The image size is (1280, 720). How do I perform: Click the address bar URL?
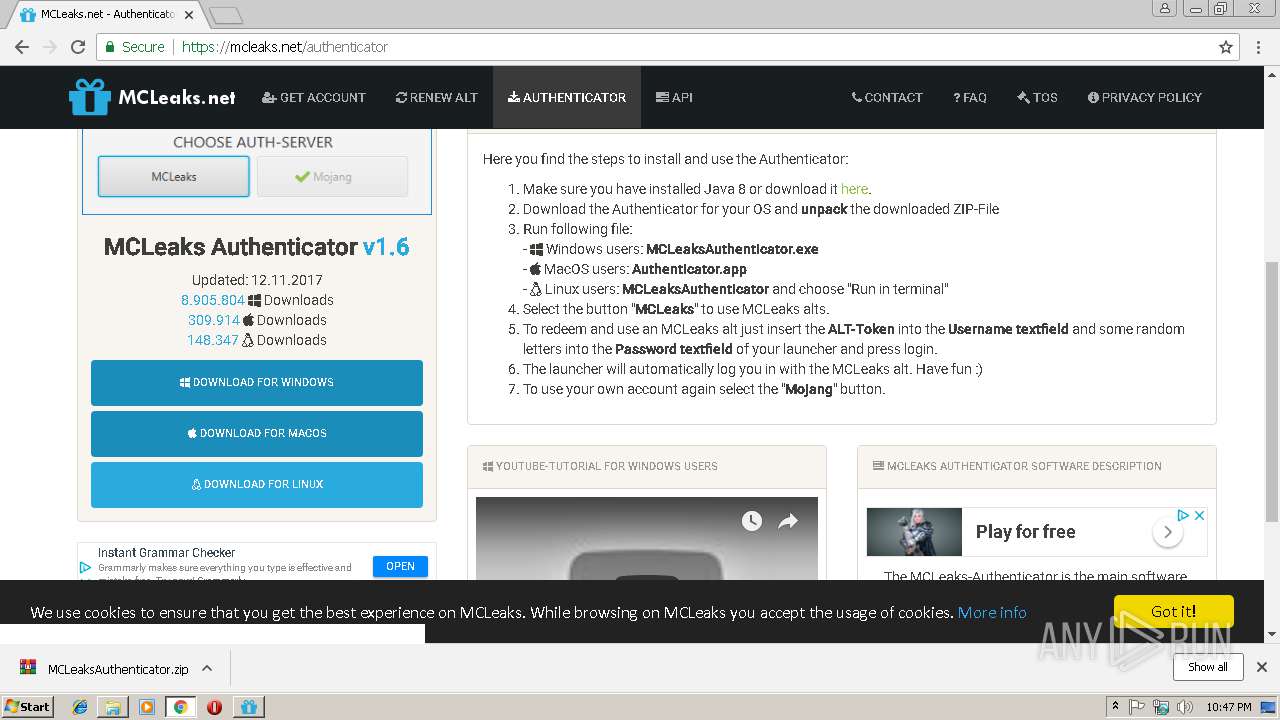(285, 47)
